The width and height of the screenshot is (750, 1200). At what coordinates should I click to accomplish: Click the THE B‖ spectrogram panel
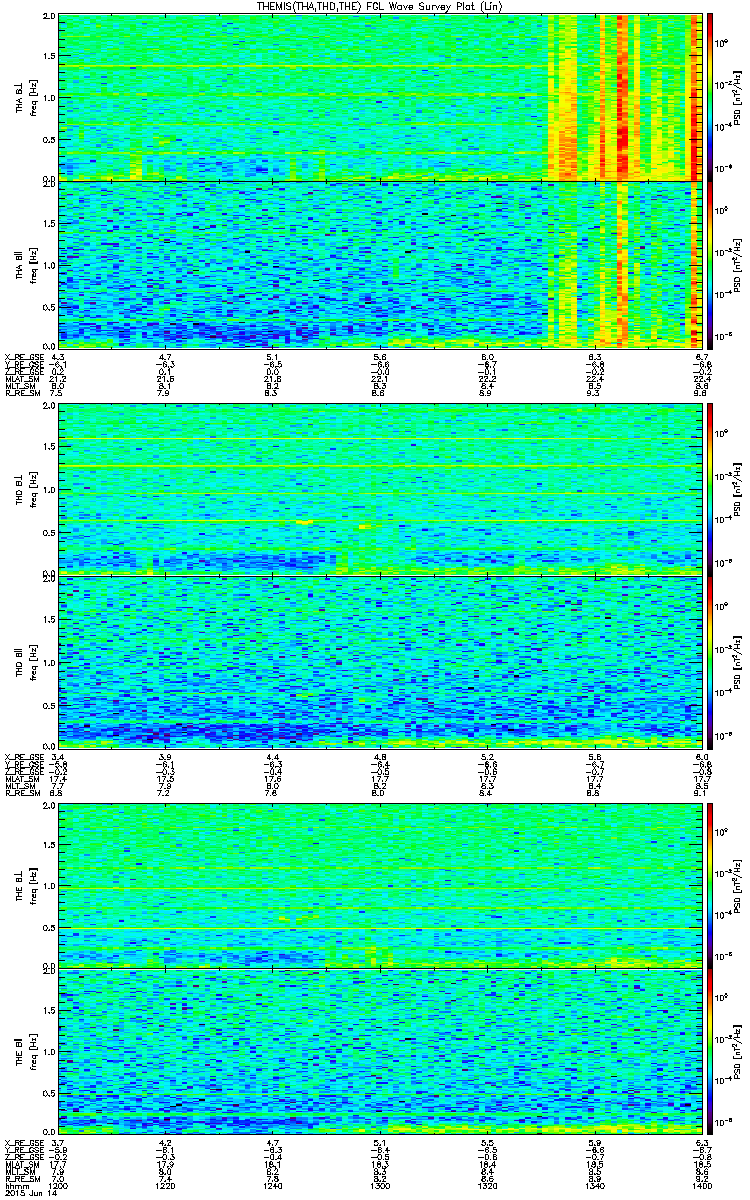point(381,1050)
